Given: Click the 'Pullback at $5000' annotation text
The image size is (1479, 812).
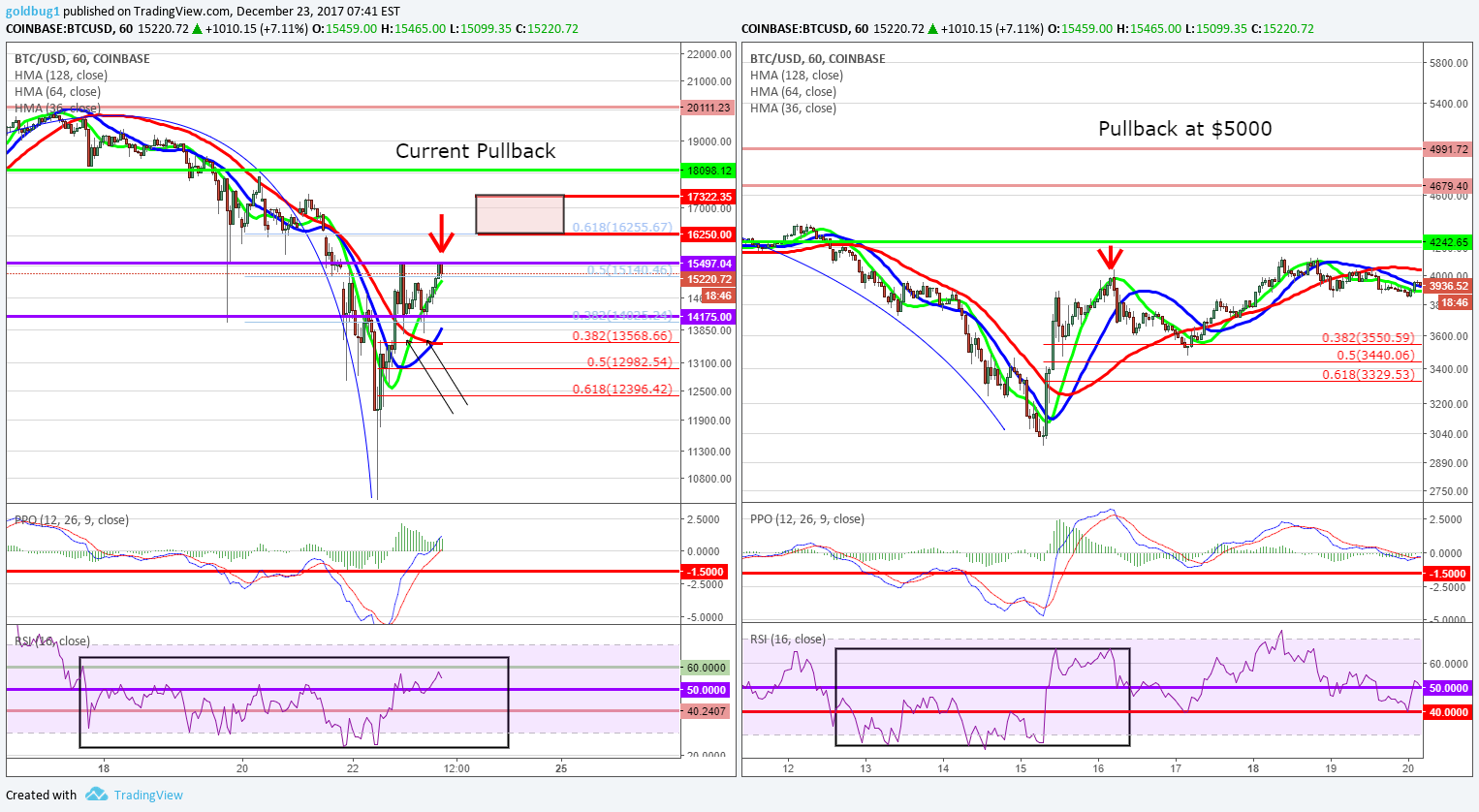Looking at the screenshot, I should point(1185,129).
